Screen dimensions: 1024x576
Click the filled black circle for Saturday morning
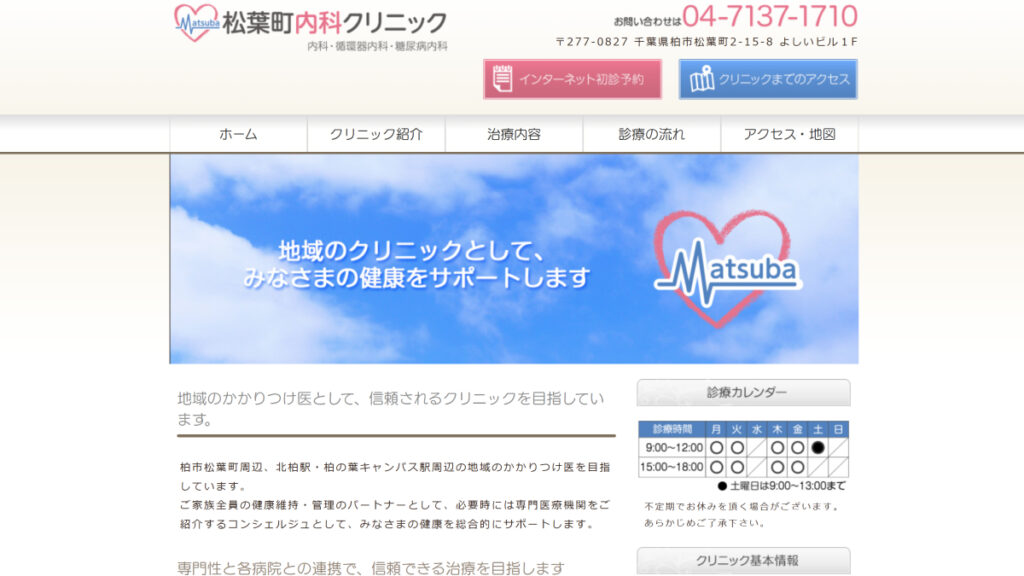818,447
